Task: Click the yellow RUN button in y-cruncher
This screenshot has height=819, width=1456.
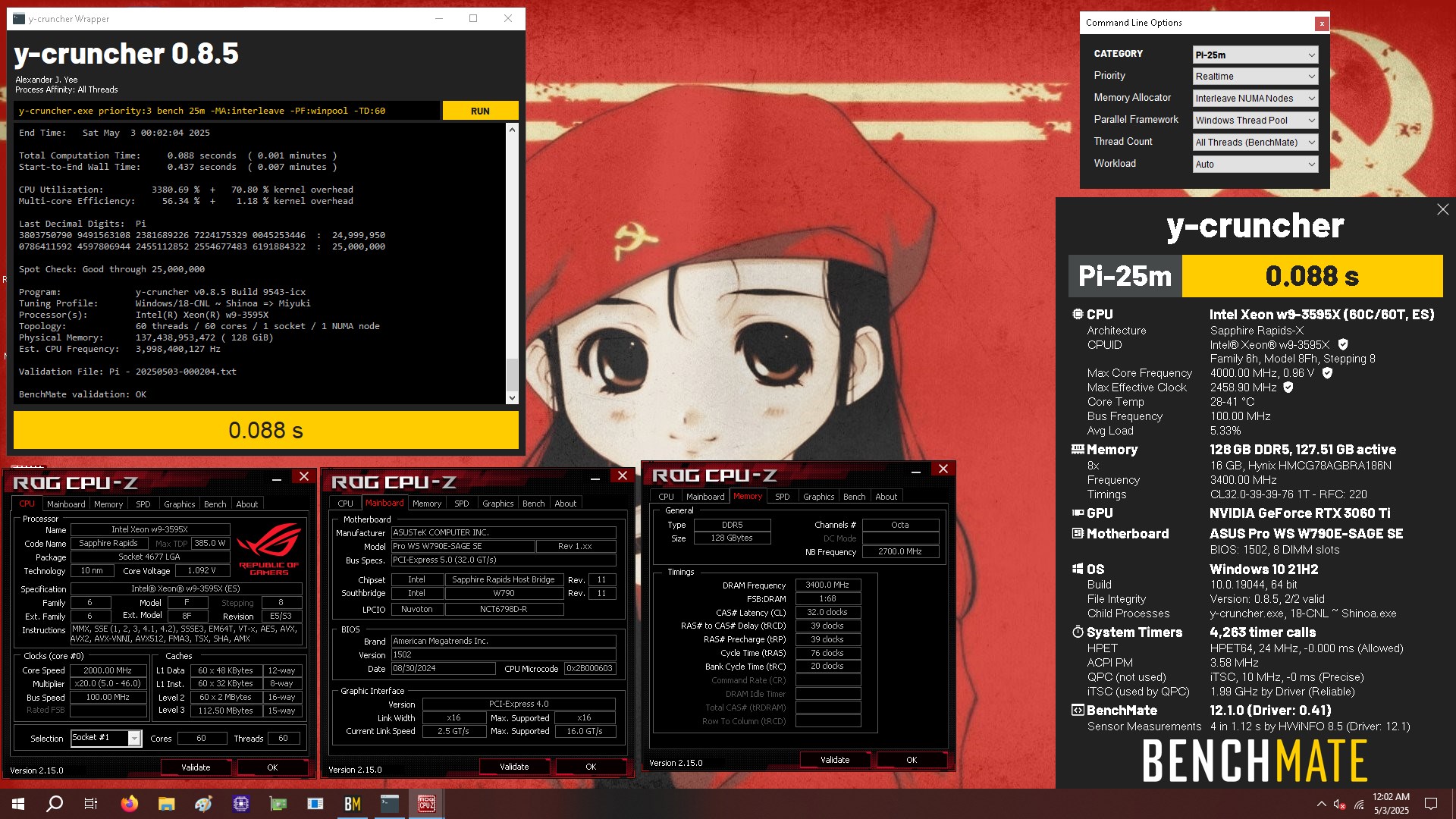Action: pyautogui.click(x=480, y=111)
